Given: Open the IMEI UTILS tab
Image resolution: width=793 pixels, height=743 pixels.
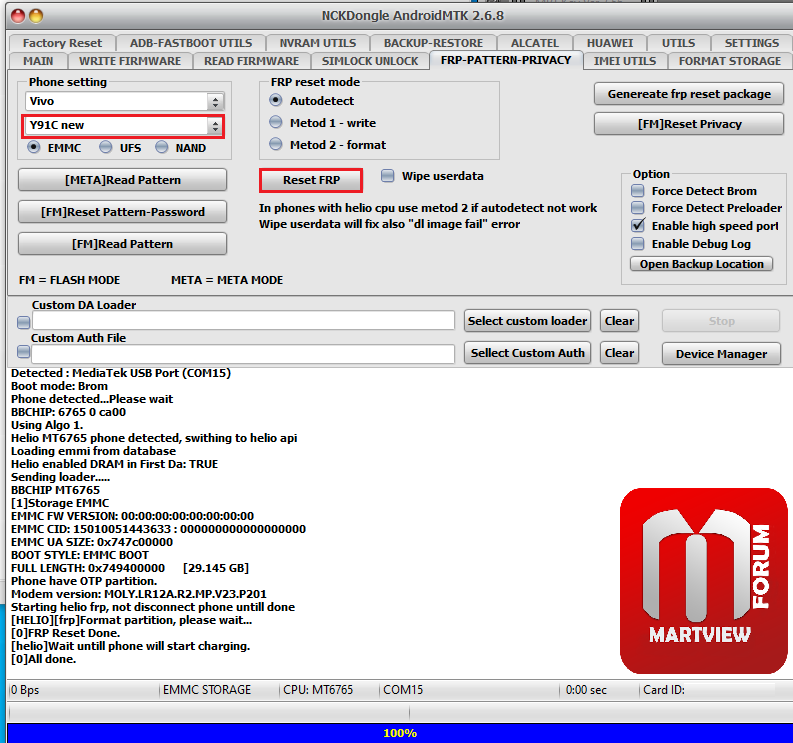Looking at the screenshot, I should 625,61.
